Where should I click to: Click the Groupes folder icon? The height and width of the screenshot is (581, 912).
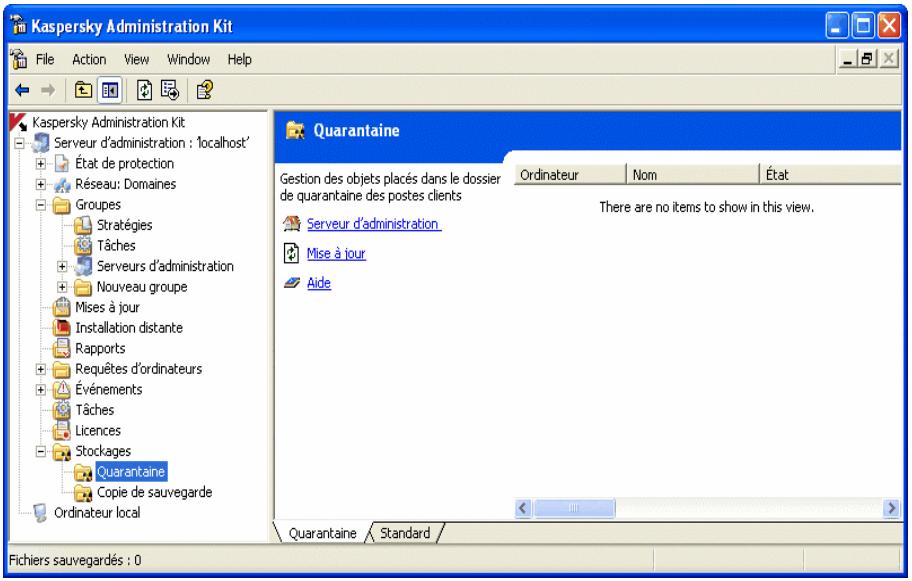(62, 205)
